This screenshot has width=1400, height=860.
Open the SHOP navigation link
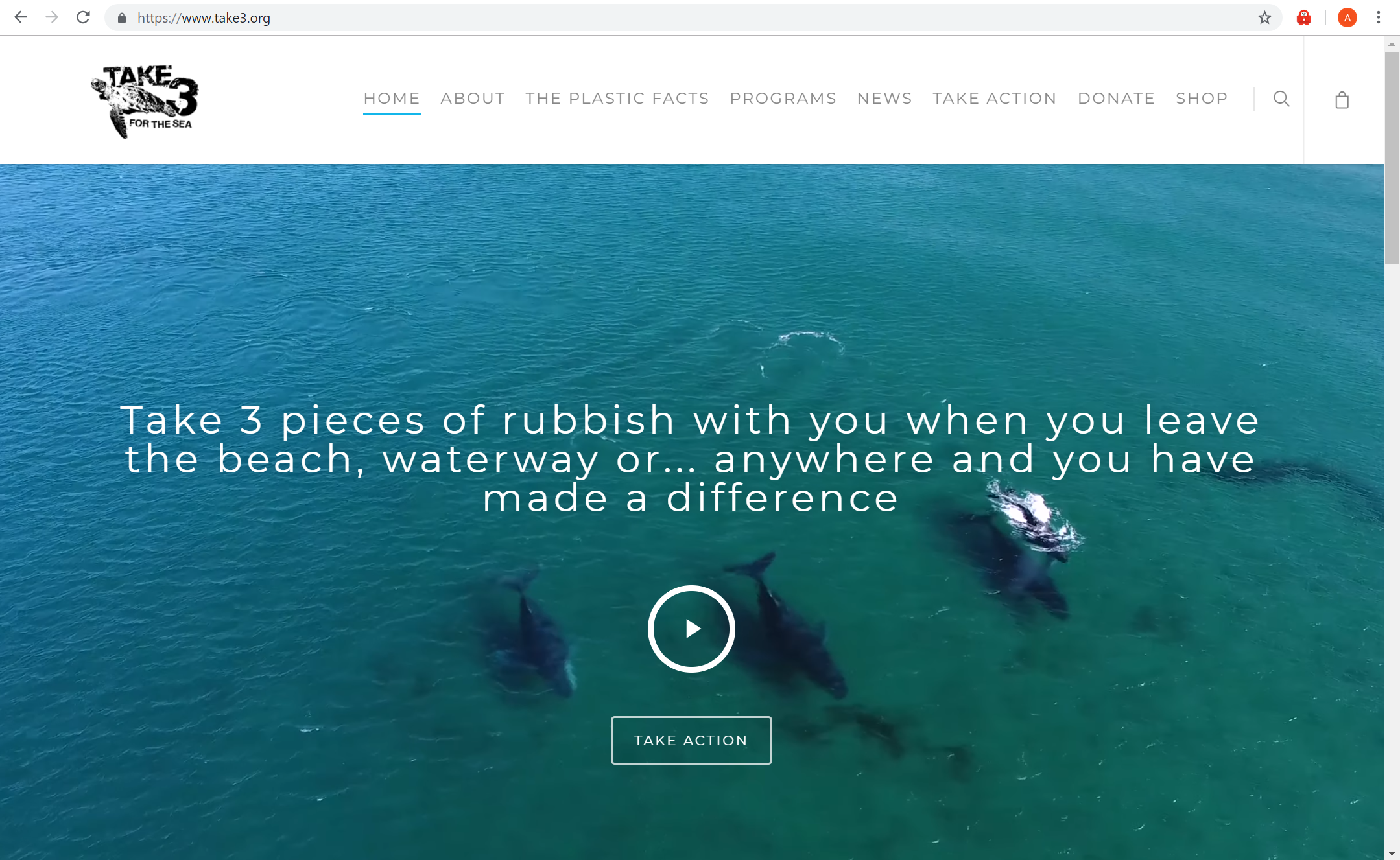1202,99
